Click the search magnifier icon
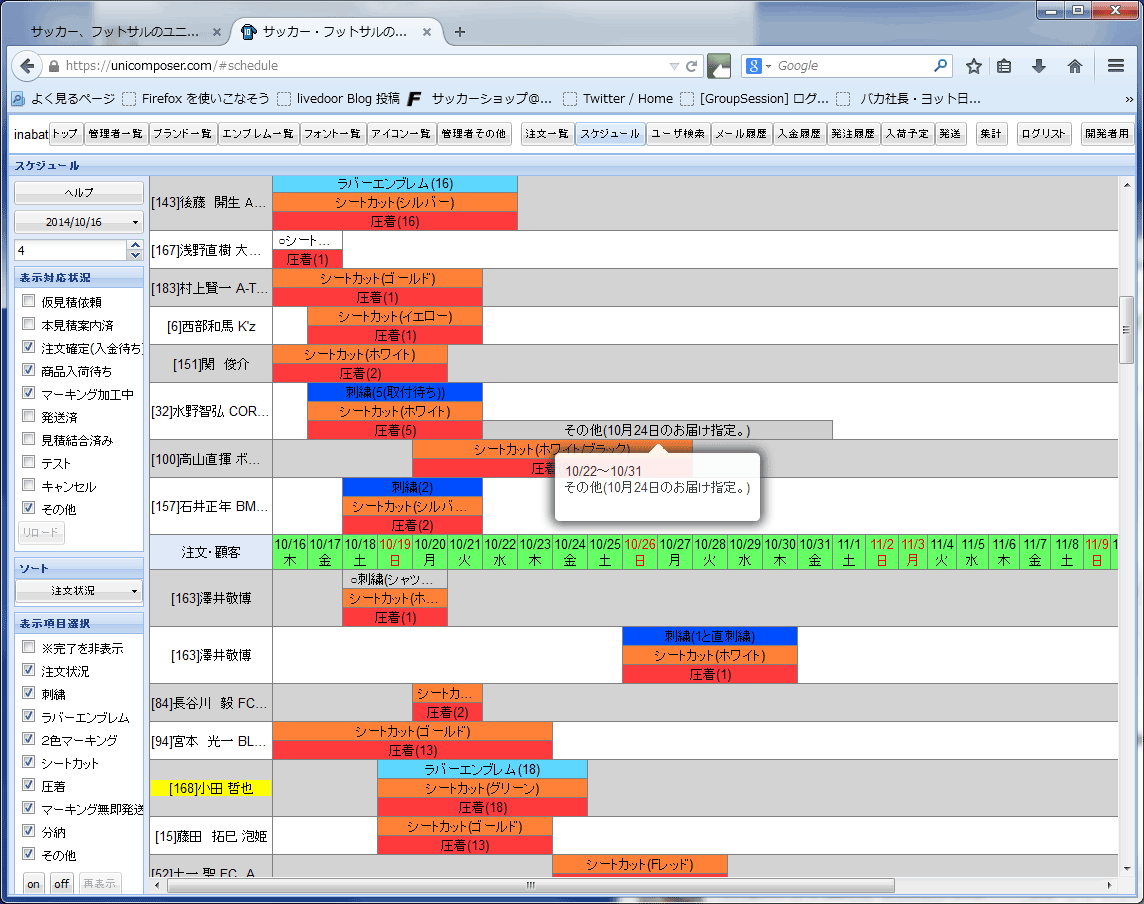 point(941,66)
